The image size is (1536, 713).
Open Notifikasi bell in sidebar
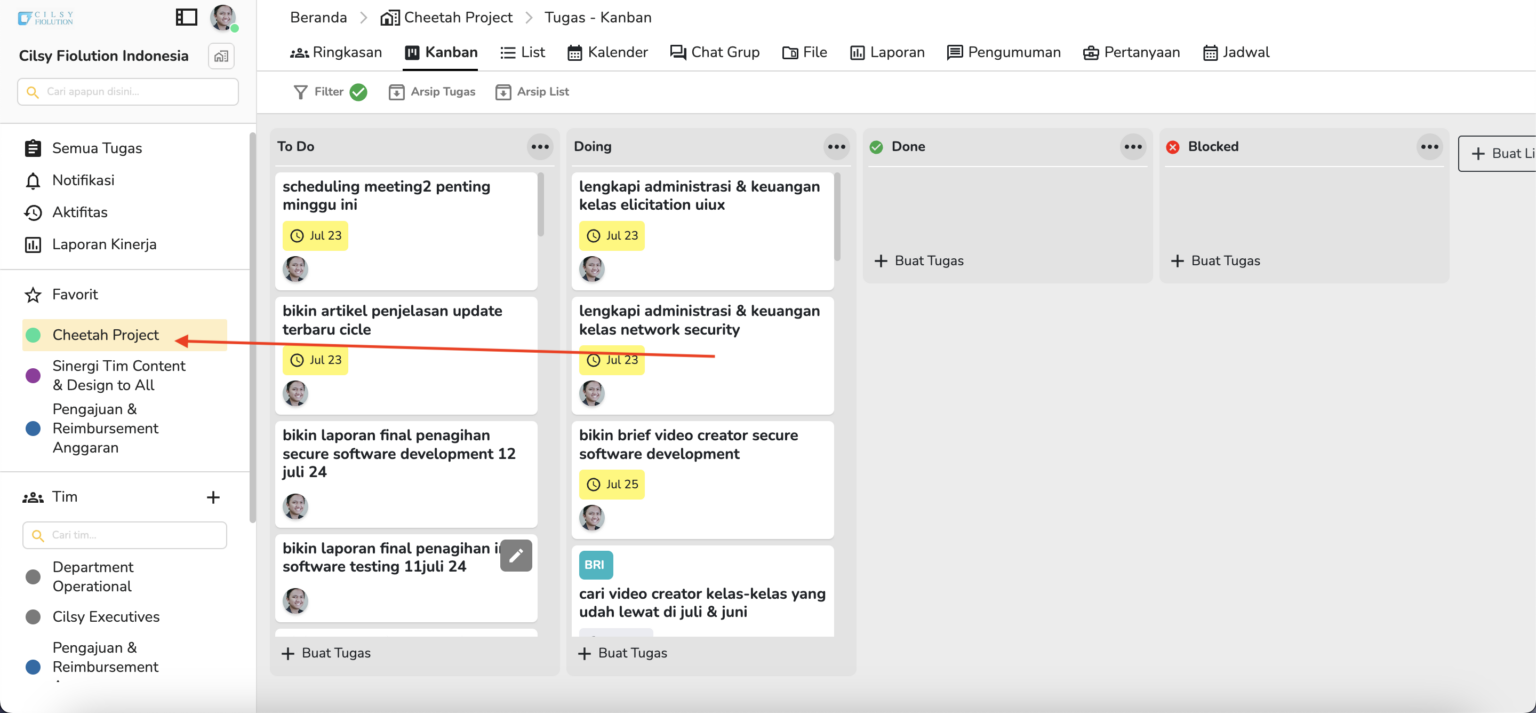(x=83, y=180)
